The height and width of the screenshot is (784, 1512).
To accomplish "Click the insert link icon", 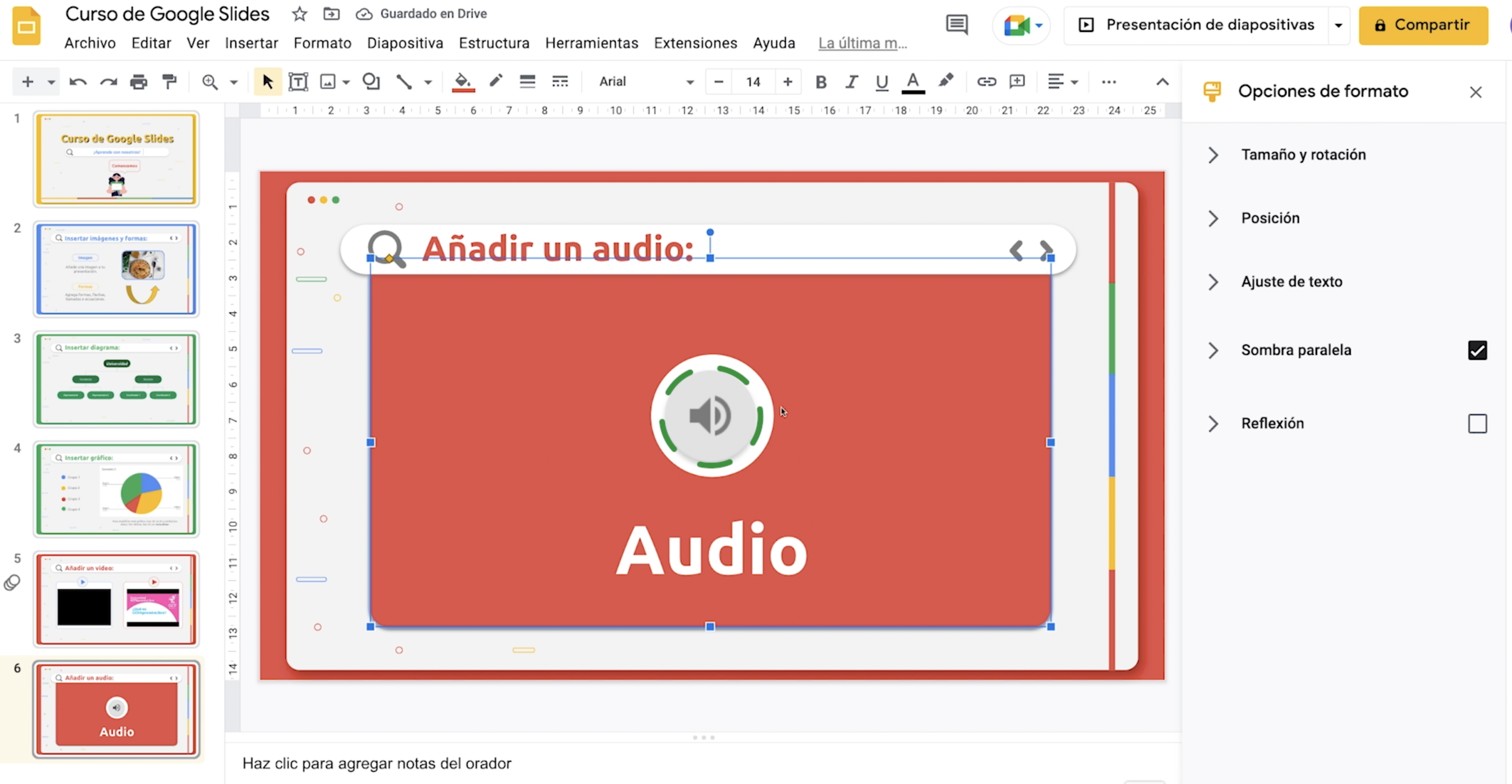I will (x=986, y=82).
